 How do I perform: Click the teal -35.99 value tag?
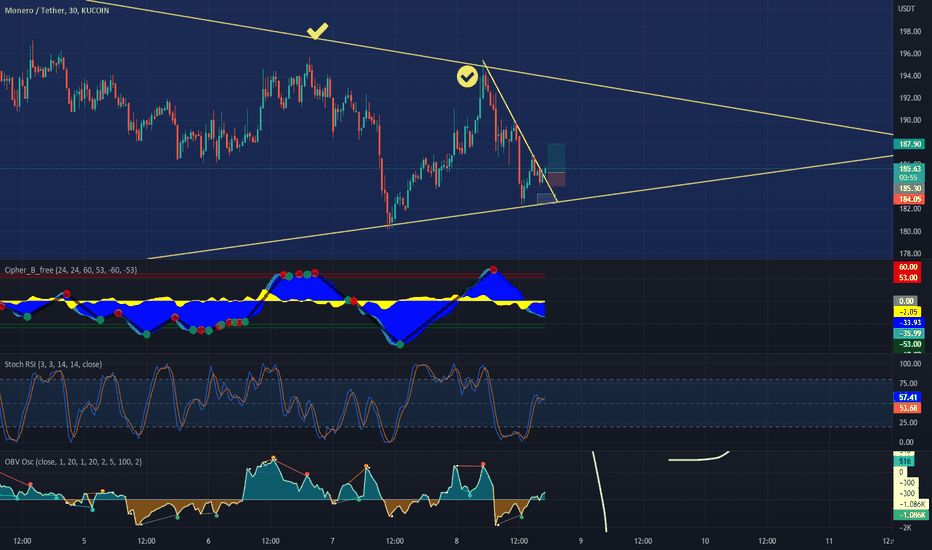pyautogui.click(x=908, y=333)
